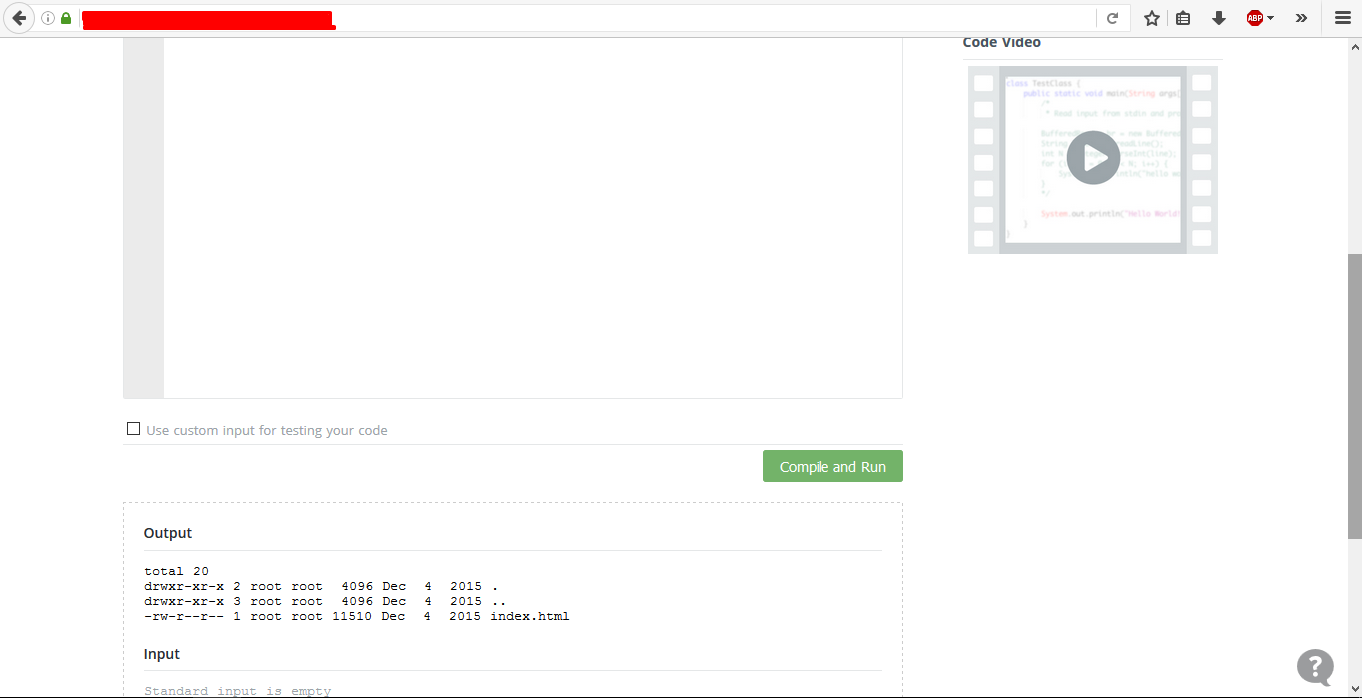Open the downloads panel
The width and height of the screenshot is (1362, 698).
pos(1219,18)
